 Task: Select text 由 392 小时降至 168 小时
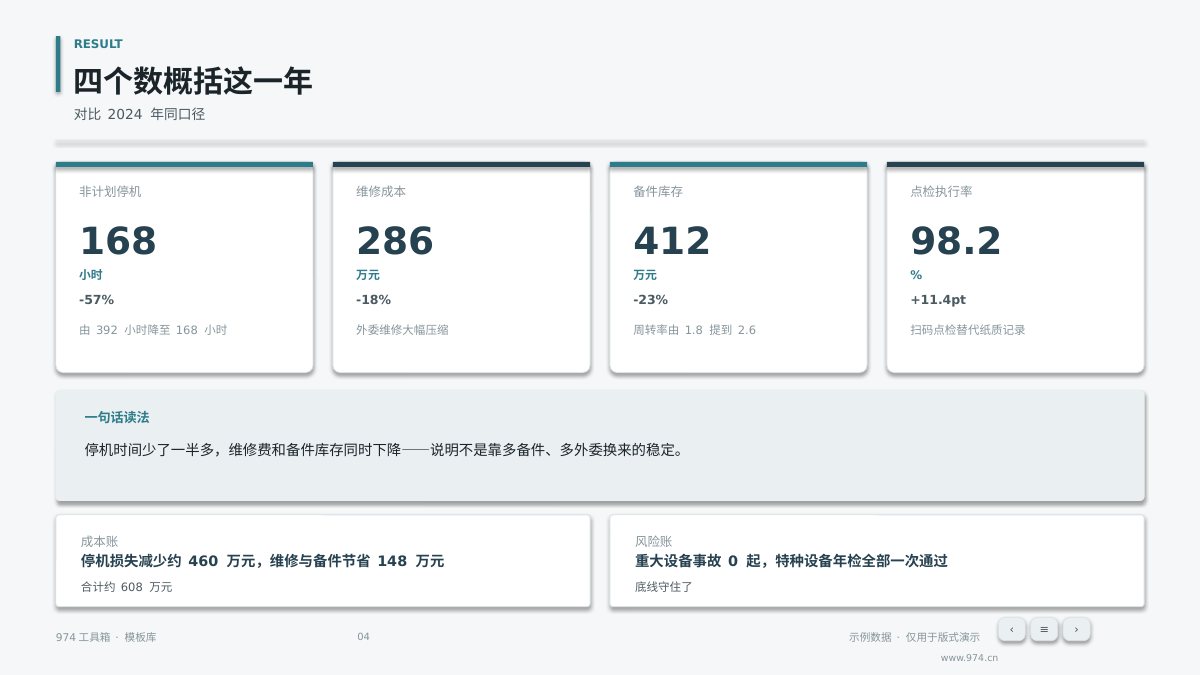pyautogui.click(x=154, y=330)
